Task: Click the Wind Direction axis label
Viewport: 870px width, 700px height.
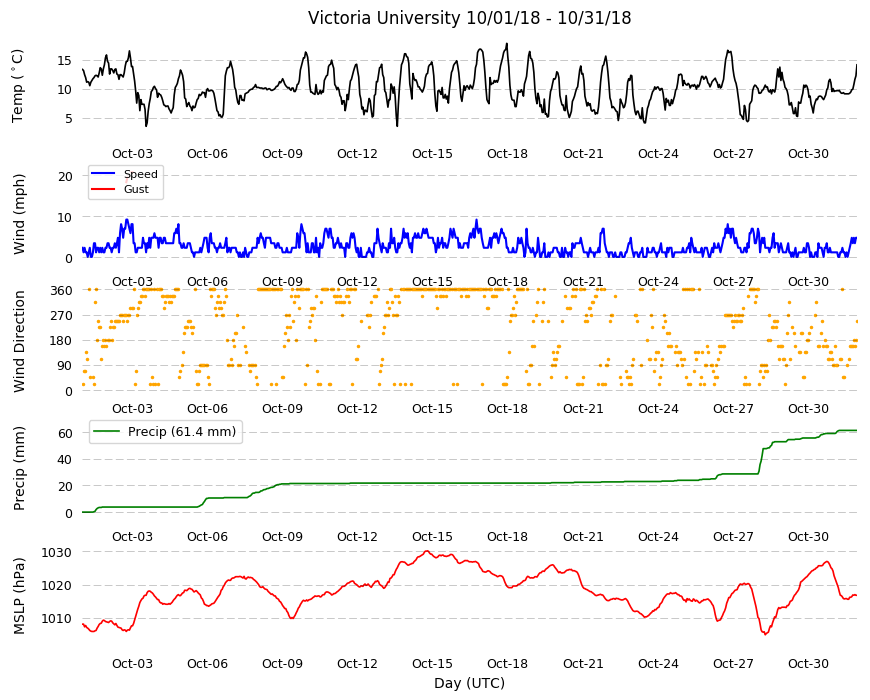Action: (x=19, y=341)
